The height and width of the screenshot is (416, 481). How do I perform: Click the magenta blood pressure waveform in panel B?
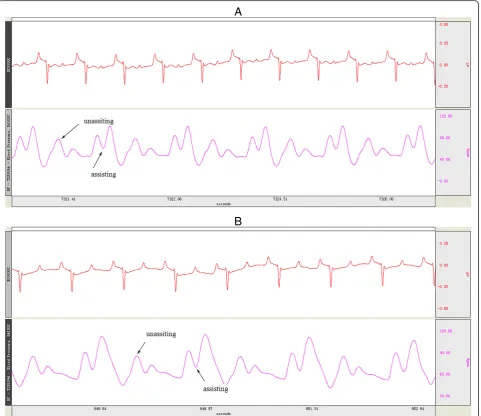click(x=223, y=362)
